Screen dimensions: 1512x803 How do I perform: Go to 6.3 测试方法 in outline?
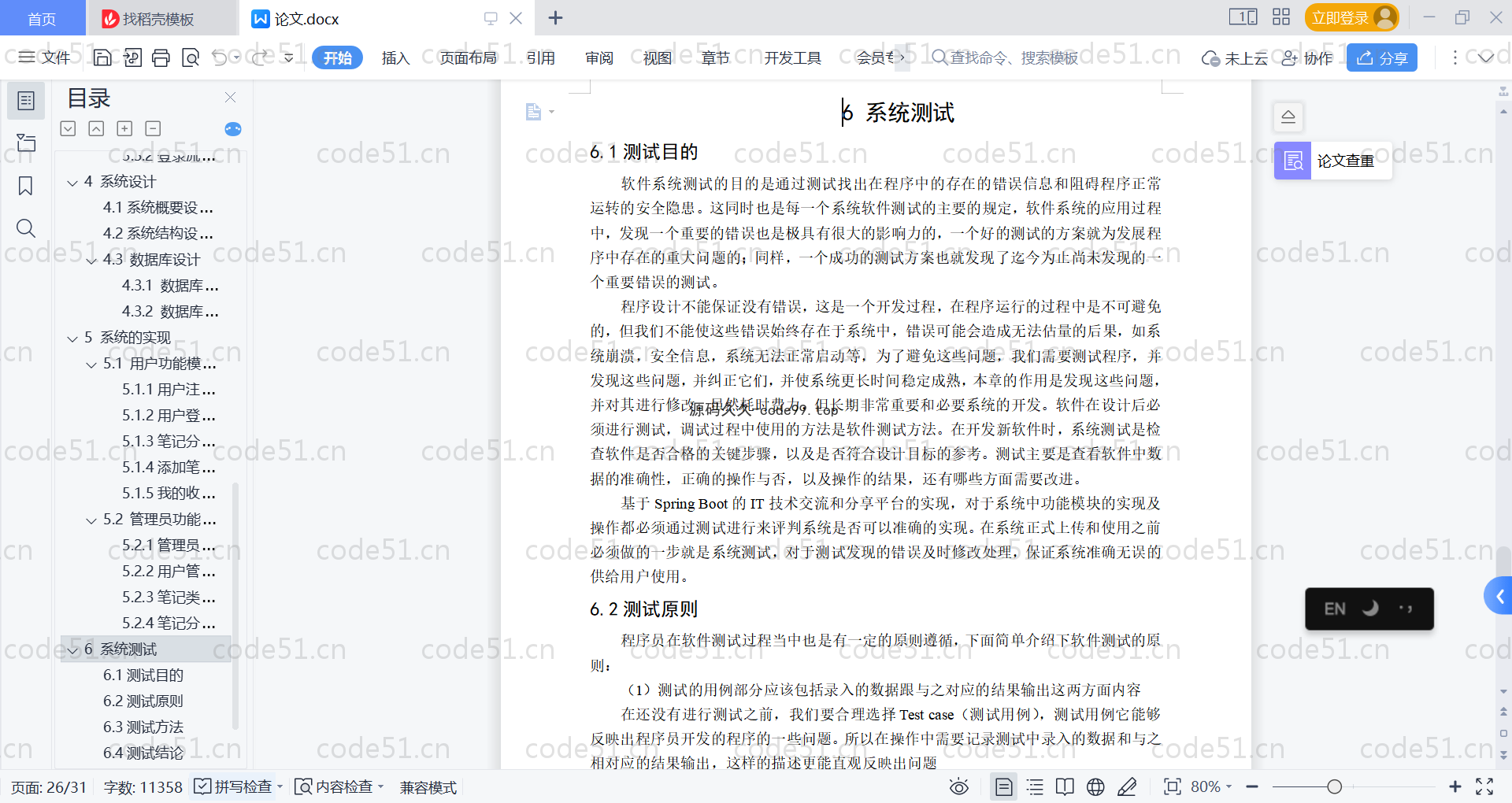(x=143, y=727)
